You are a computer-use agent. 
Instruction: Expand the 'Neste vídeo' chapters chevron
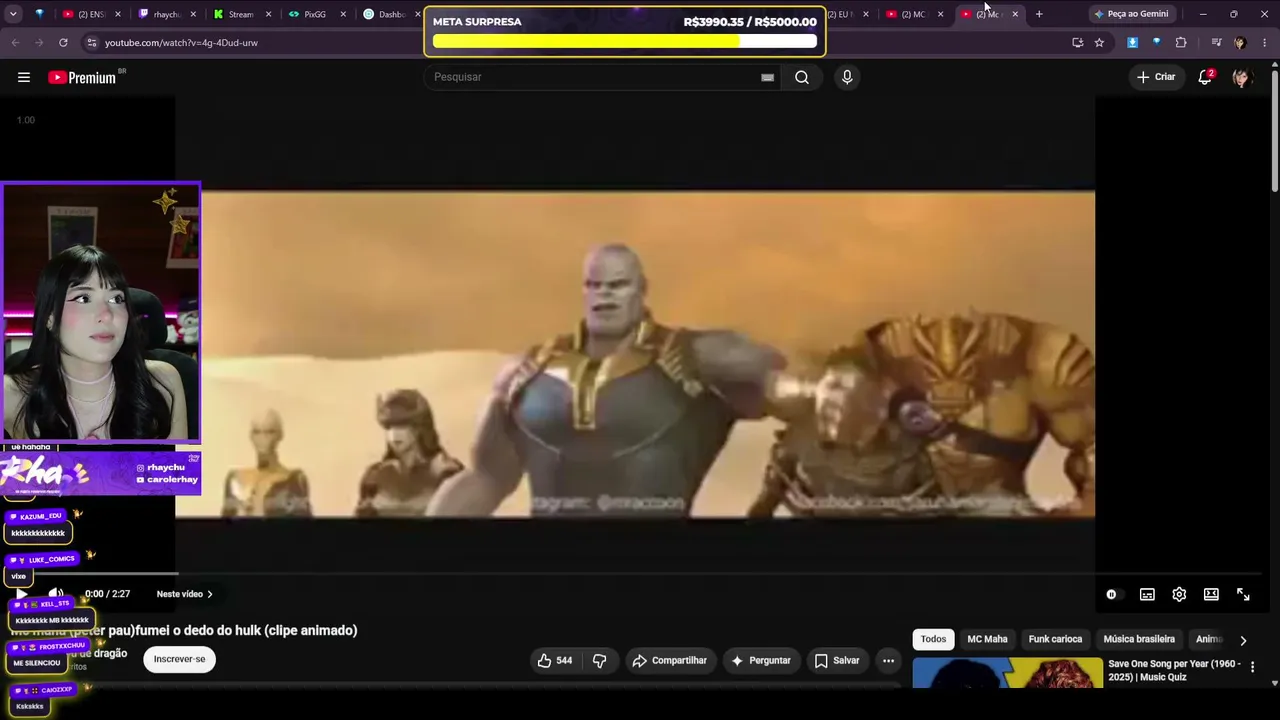click(209, 594)
